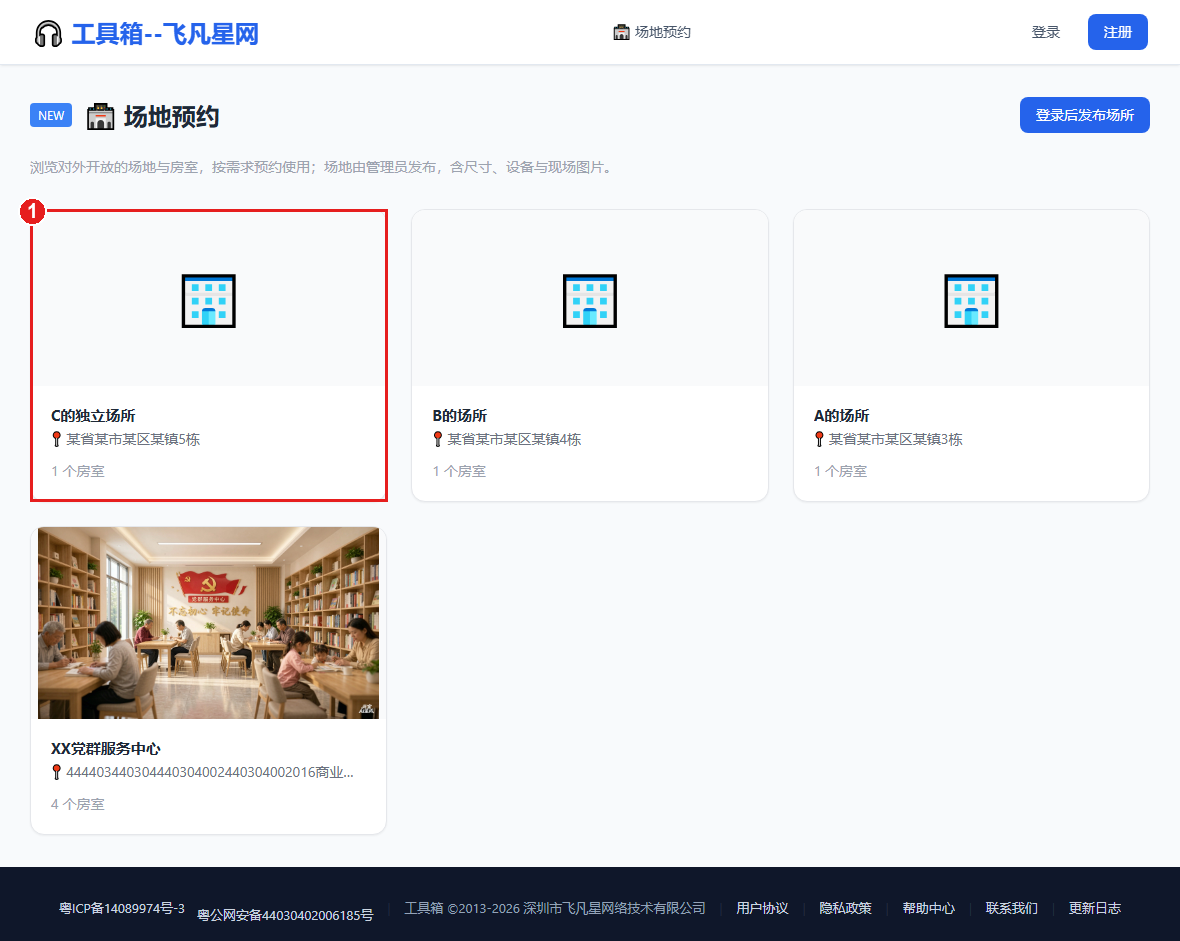Click location pin on XX党群服务中心 card

click(x=56, y=772)
